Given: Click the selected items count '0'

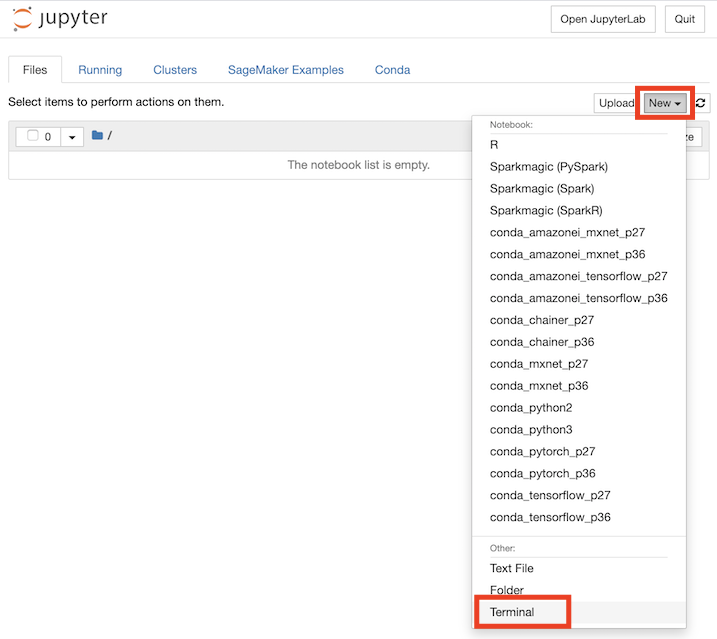Looking at the screenshot, I should click(48, 137).
